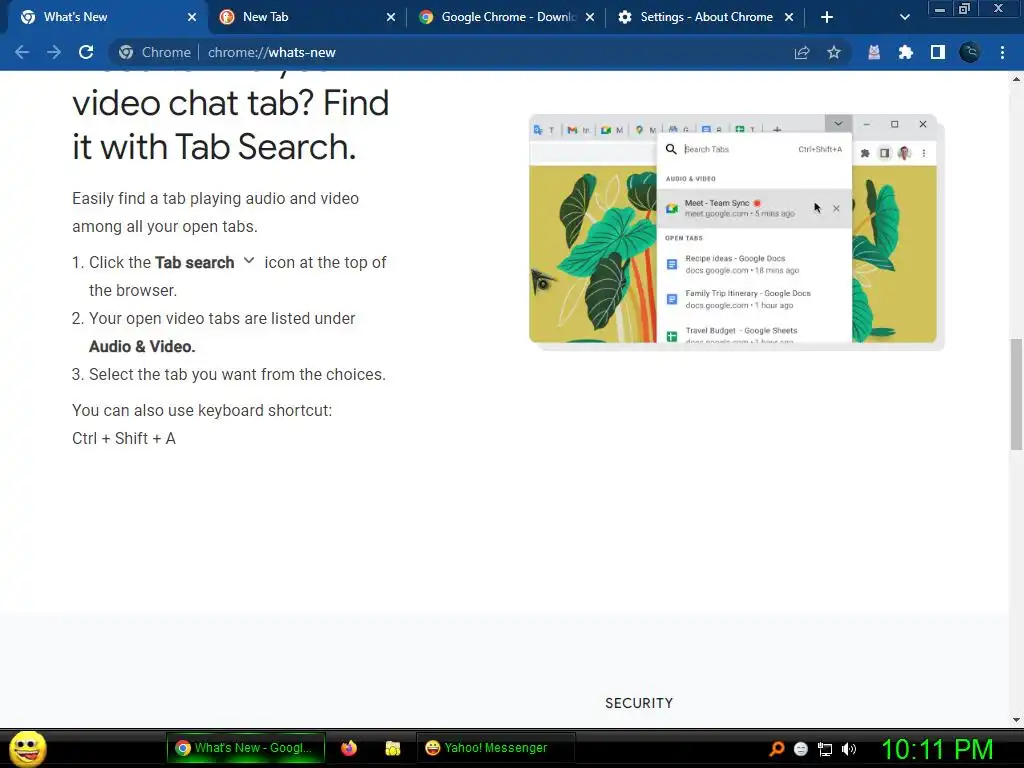Viewport: 1024px width, 768px height.
Task: Click the 'it with Tab Search.' heading
Action: (x=214, y=146)
